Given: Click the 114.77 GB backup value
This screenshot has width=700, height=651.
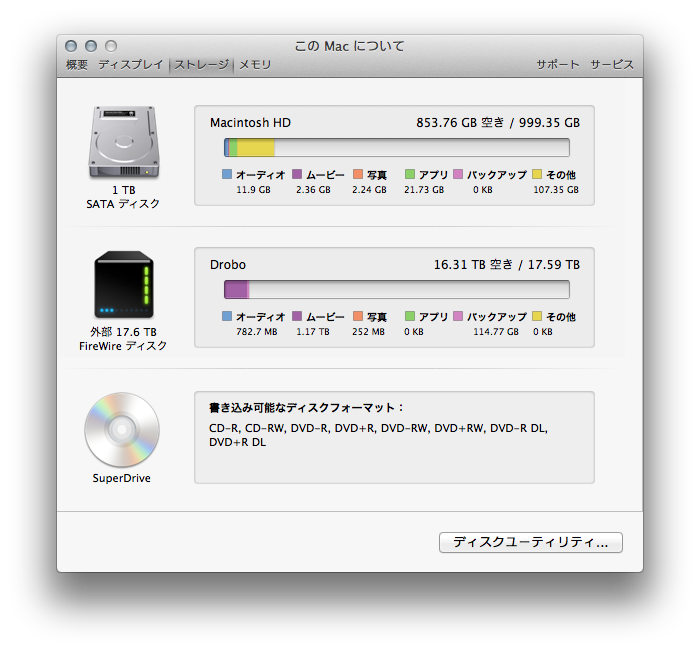Looking at the screenshot, I should (x=496, y=332).
